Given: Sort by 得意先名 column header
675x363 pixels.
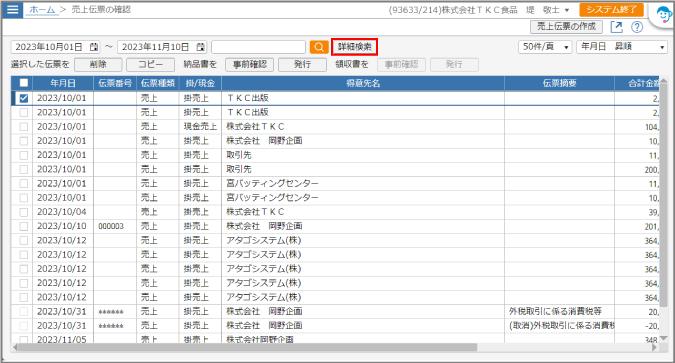Looking at the screenshot, I should [x=363, y=83].
